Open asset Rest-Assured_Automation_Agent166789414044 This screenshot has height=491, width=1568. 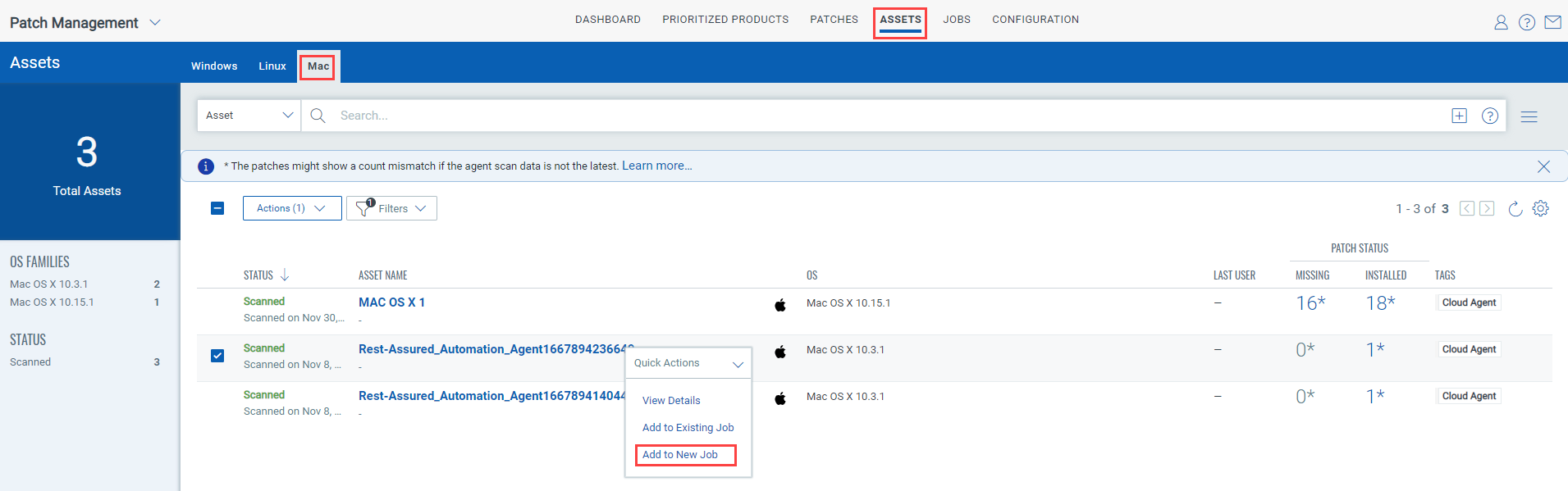(x=492, y=396)
